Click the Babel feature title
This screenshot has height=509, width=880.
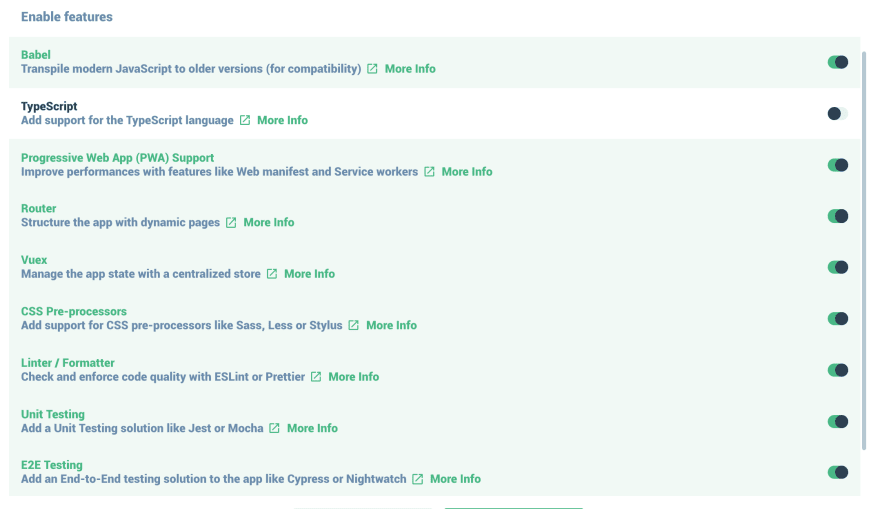click(35, 55)
